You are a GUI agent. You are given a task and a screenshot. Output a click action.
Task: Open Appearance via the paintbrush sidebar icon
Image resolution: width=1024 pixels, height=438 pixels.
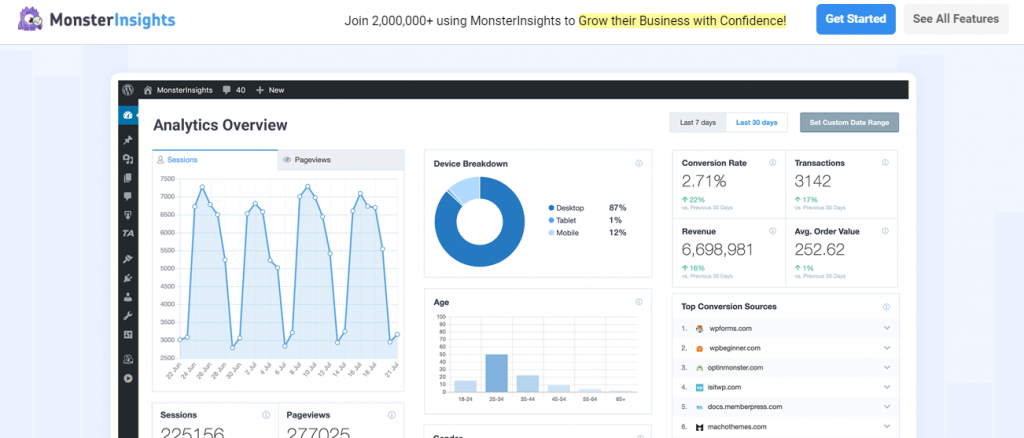point(128,259)
